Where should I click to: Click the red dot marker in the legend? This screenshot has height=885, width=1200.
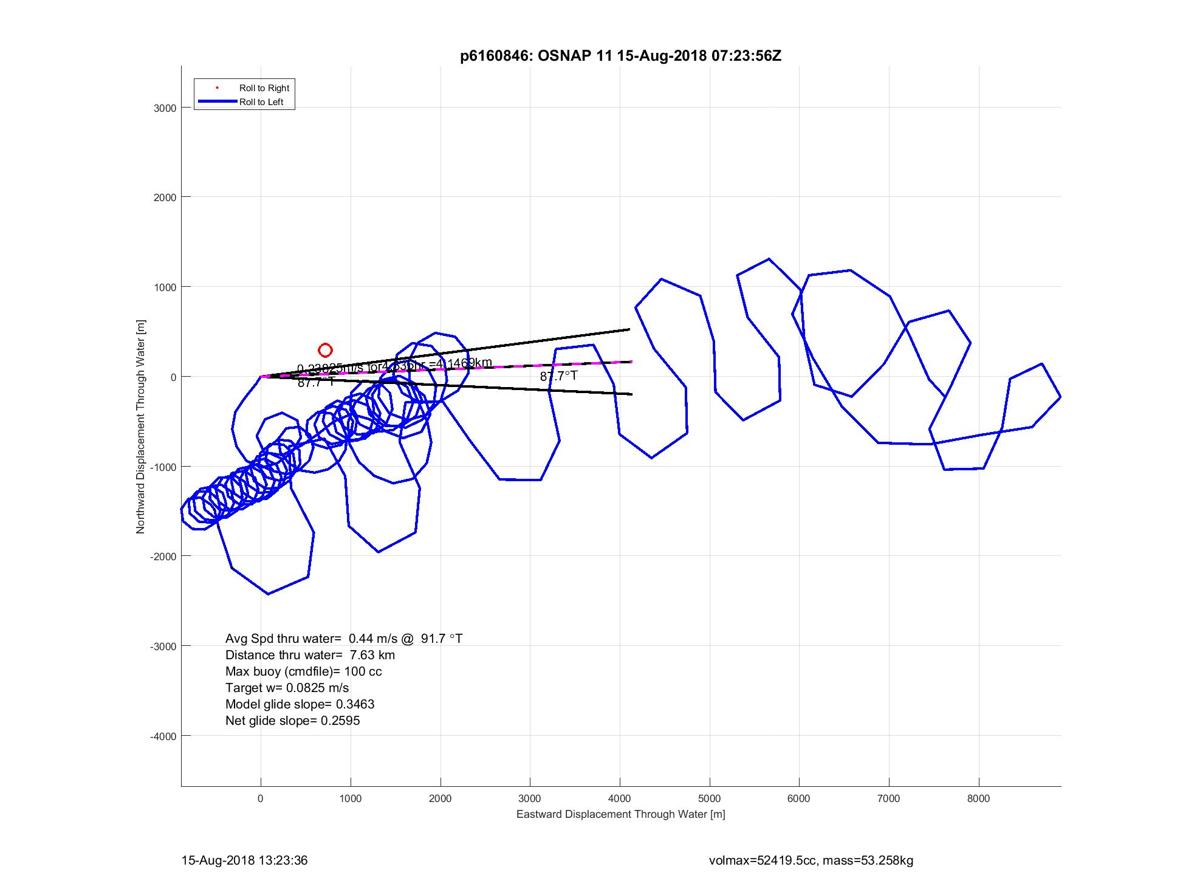click(217, 88)
